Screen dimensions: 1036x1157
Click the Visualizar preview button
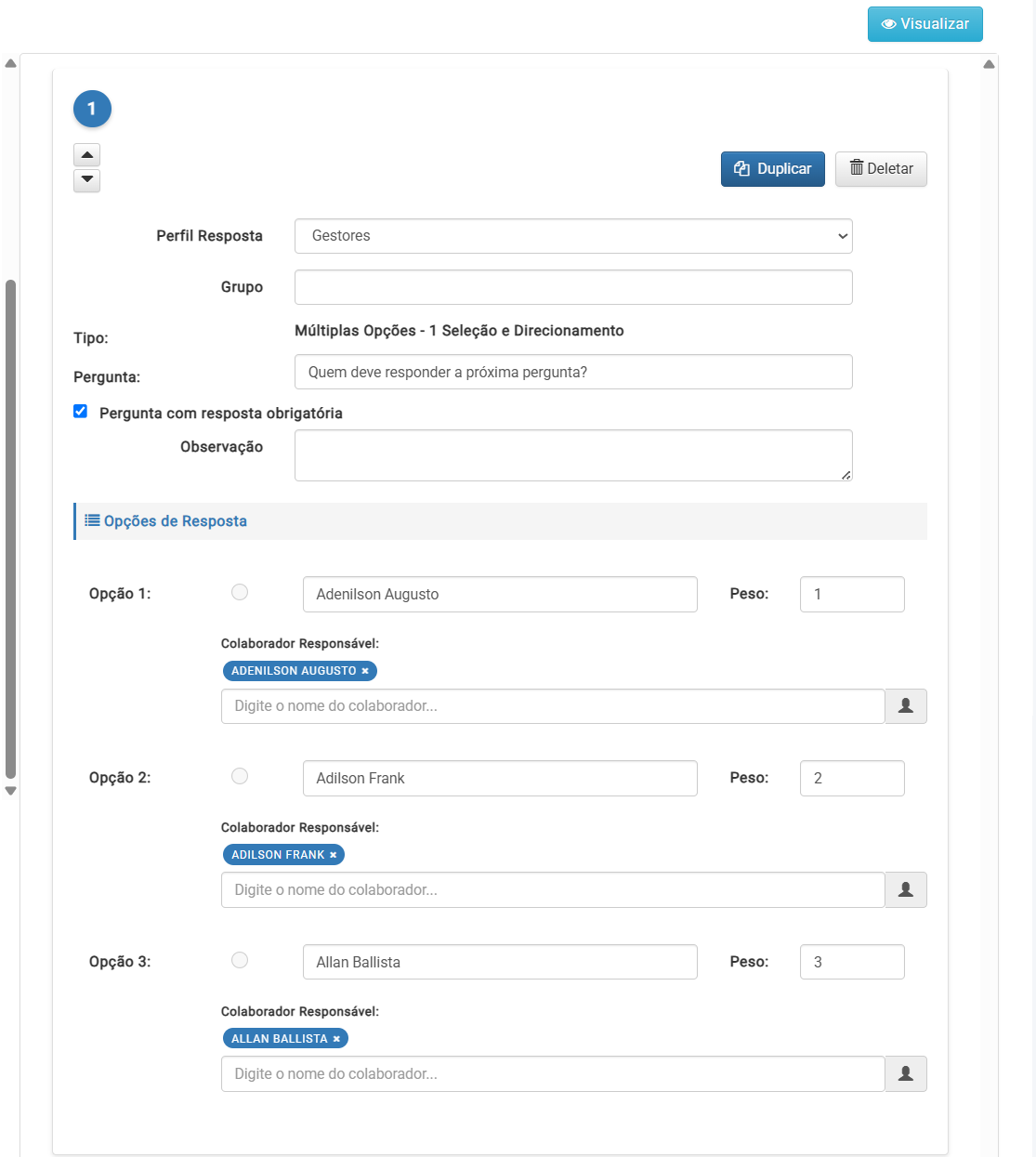point(925,24)
